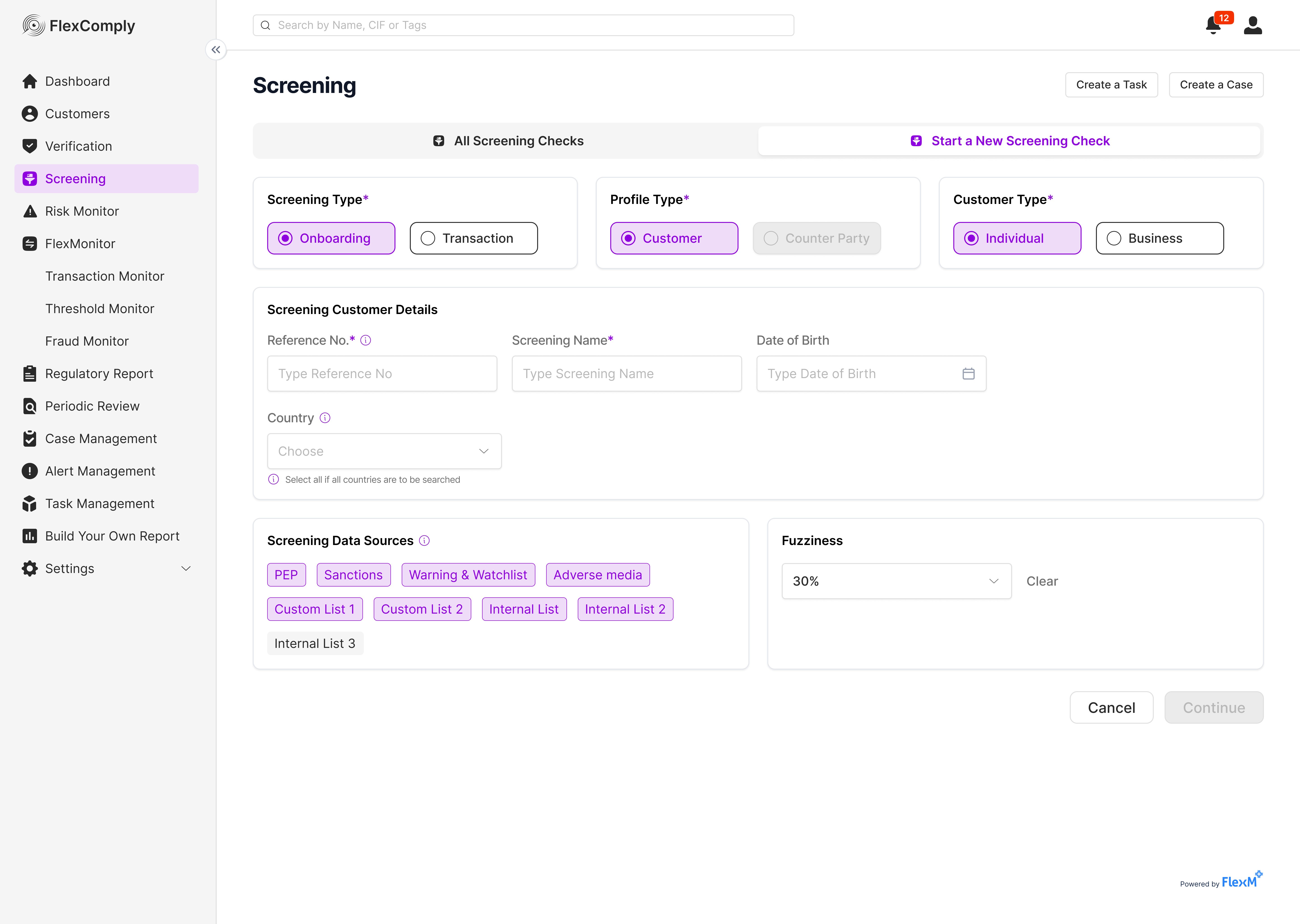Click the FlexComply logo icon

coord(34,25)
